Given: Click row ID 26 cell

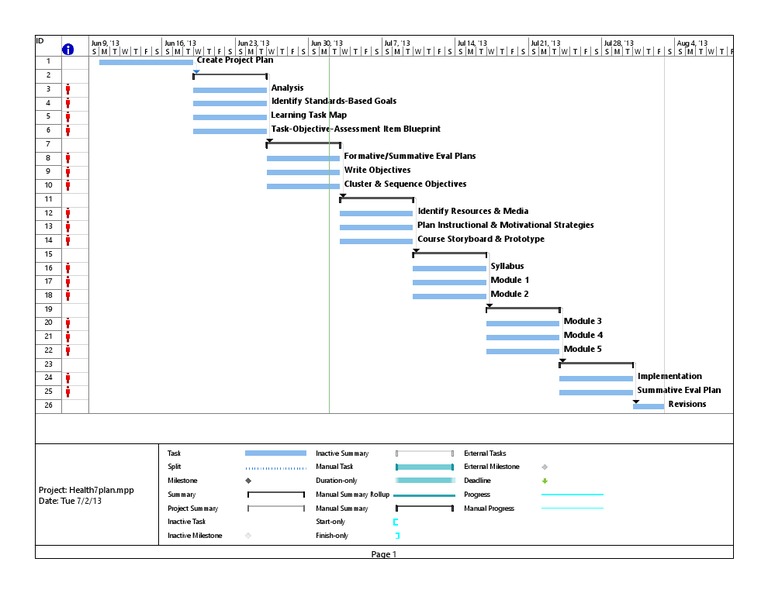Looking at the screenshot, I should 48,405.
